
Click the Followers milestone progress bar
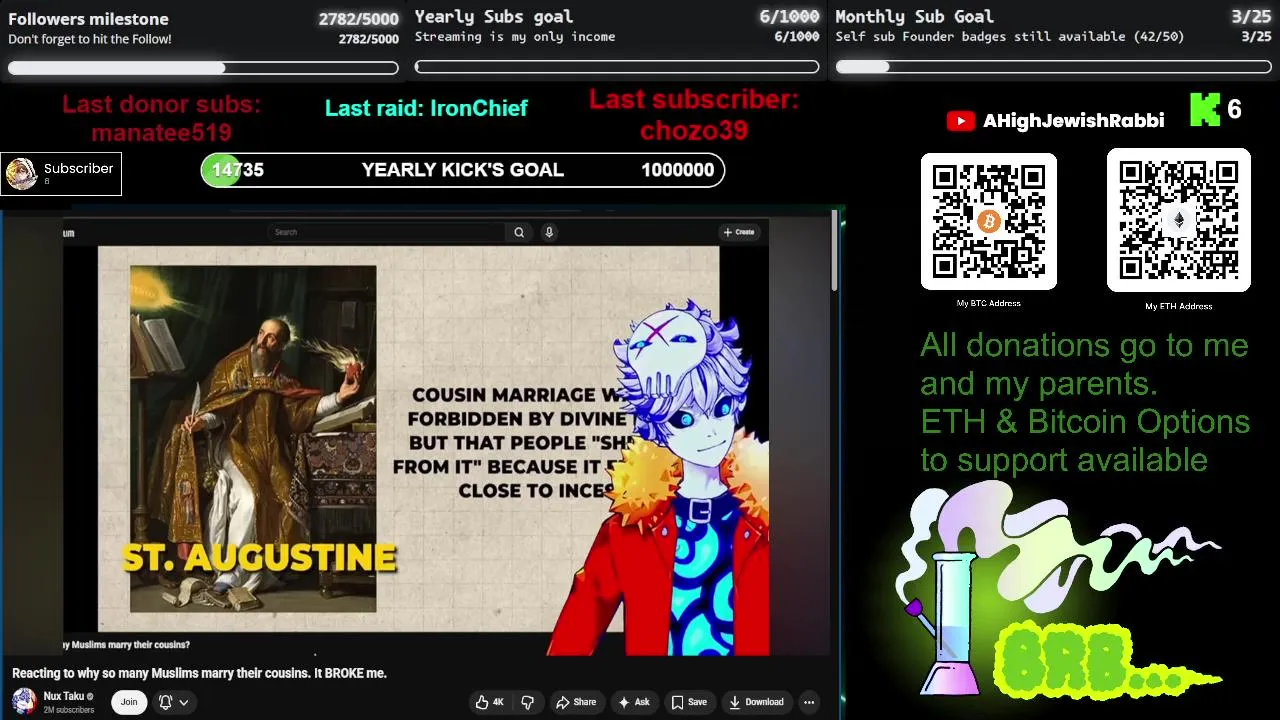click(203, 68)
